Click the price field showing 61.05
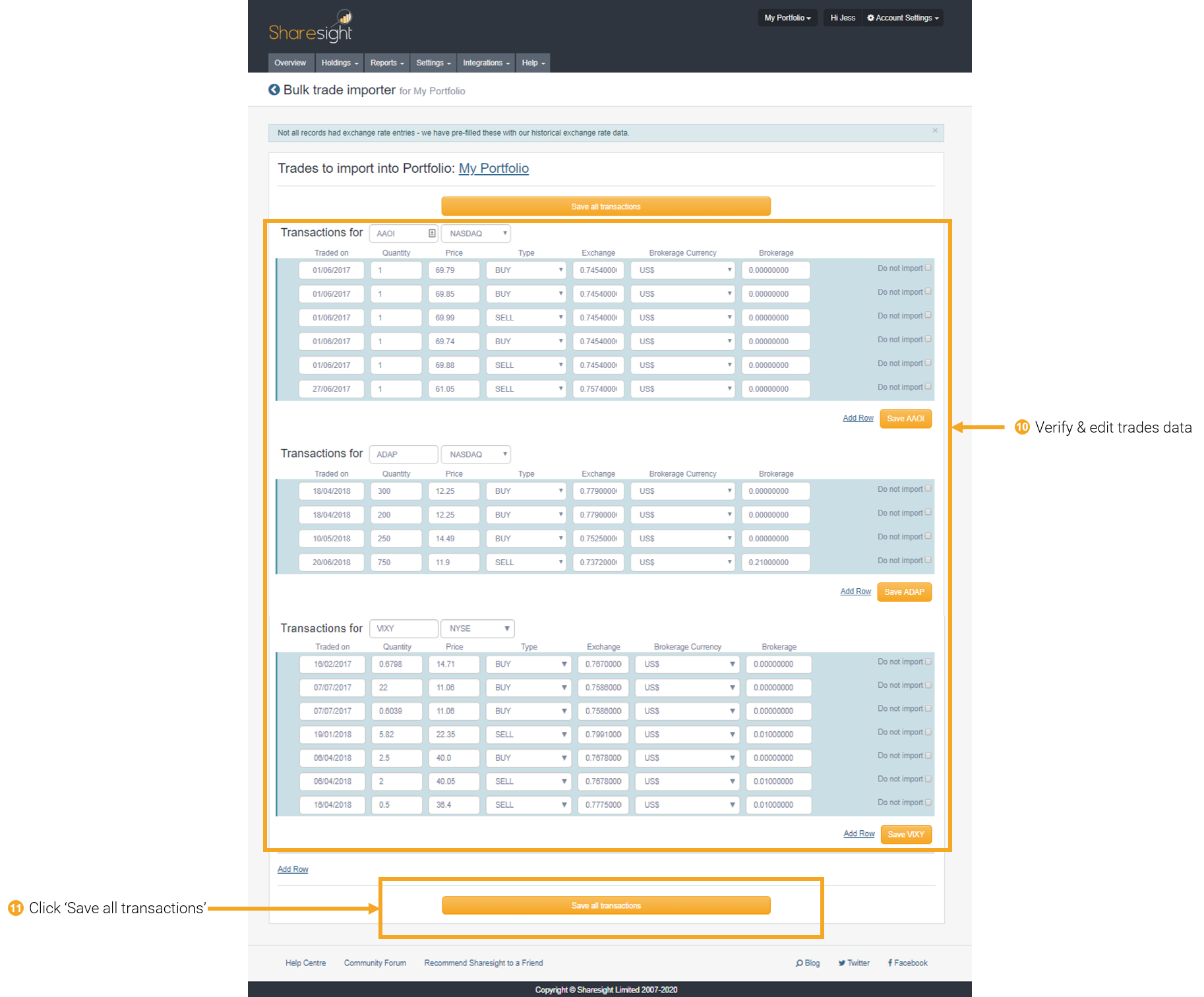This screenshot has height=997, width=1204. (454, 389)
